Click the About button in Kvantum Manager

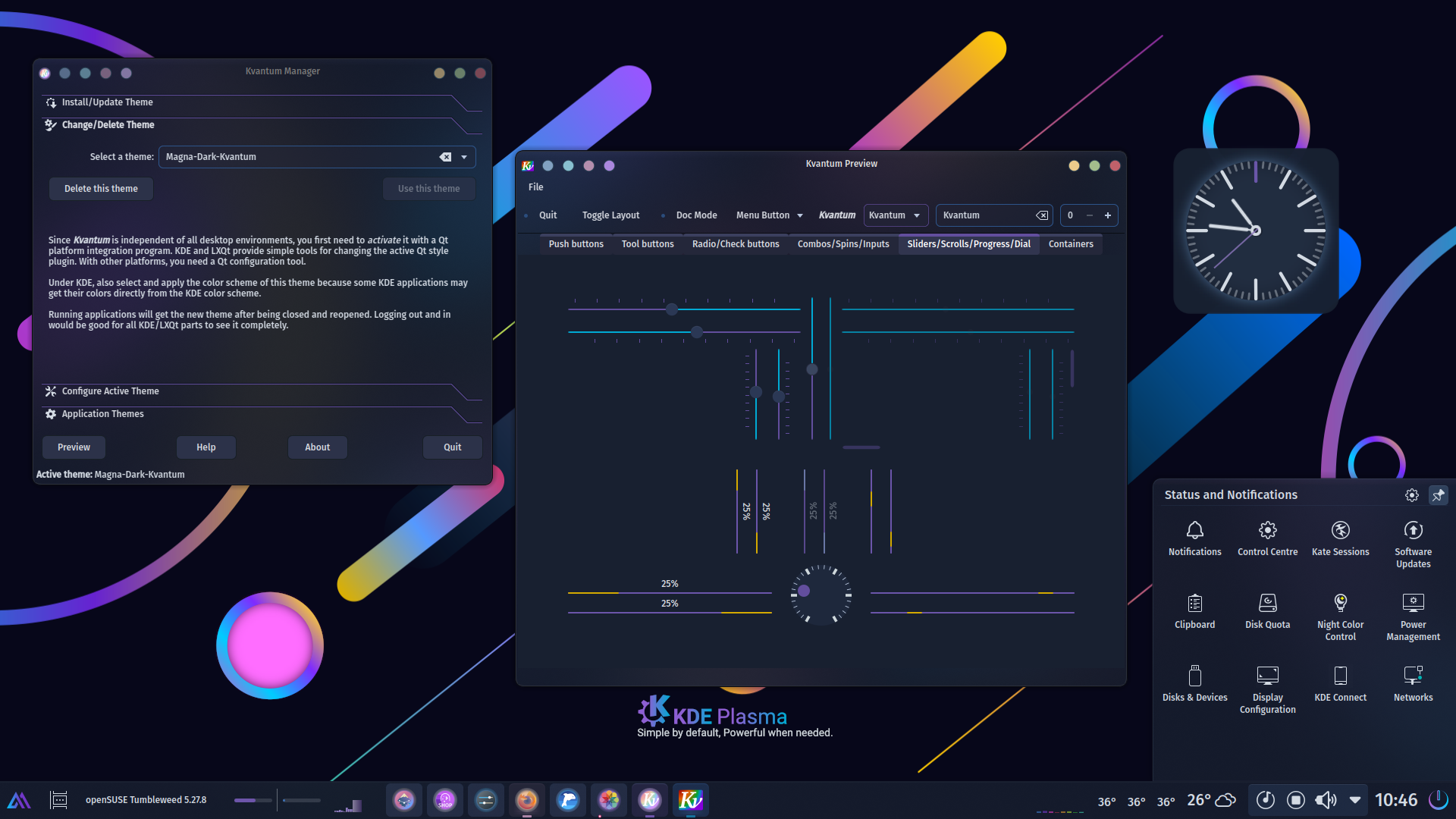(x=317, y=447)
